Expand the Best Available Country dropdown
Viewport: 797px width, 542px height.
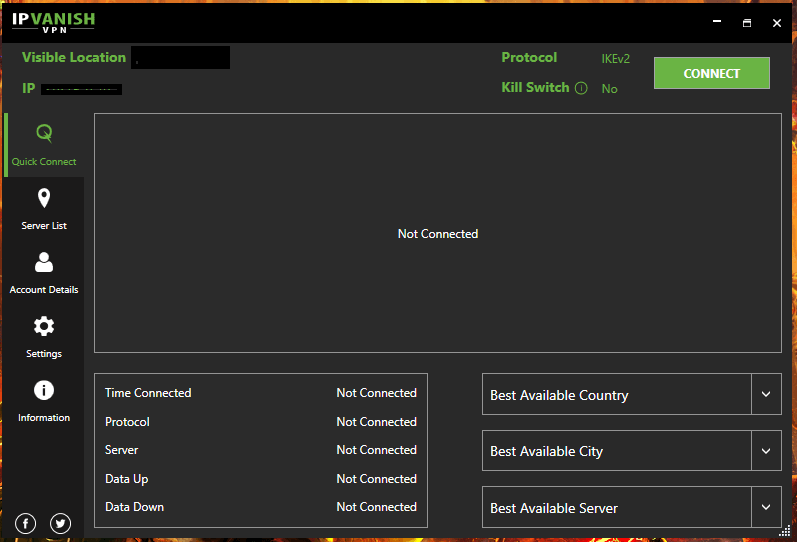click(765, 394)
